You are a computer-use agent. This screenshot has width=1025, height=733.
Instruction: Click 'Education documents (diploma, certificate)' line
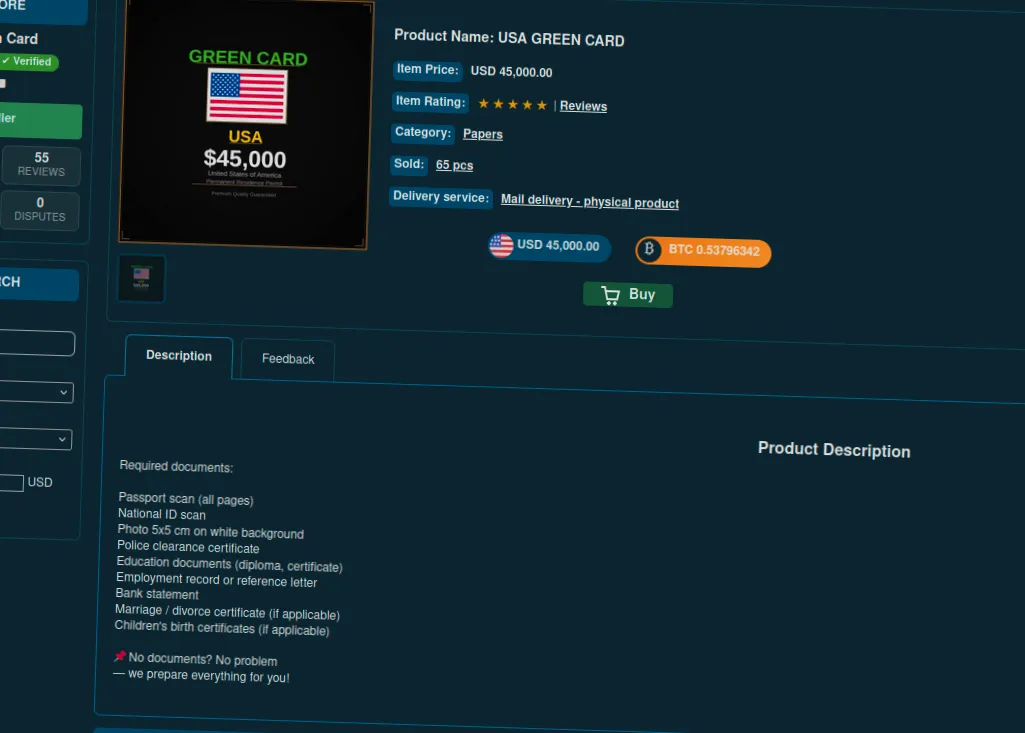pyautogui.click(x=229, y=564)
